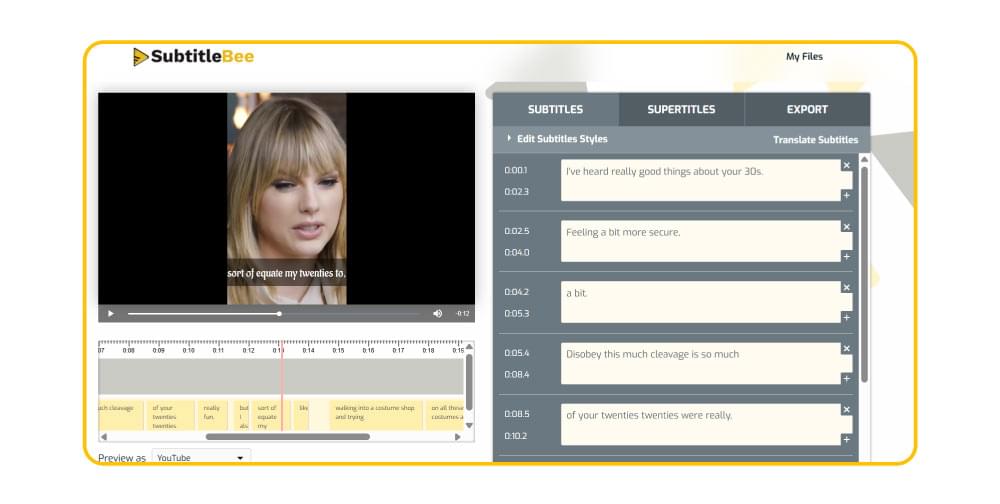Insert a subtitle after "Disobey this much cleavage"
The height and width of the screenshot is (504, 1000).
(x=846, y=379)
